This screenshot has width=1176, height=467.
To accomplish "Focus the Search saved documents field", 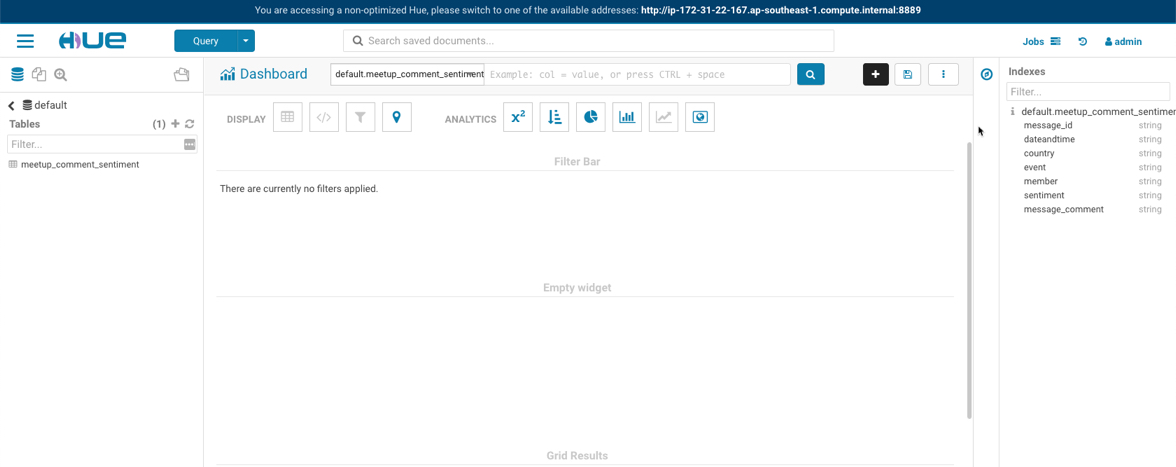I will coord(588,40).
